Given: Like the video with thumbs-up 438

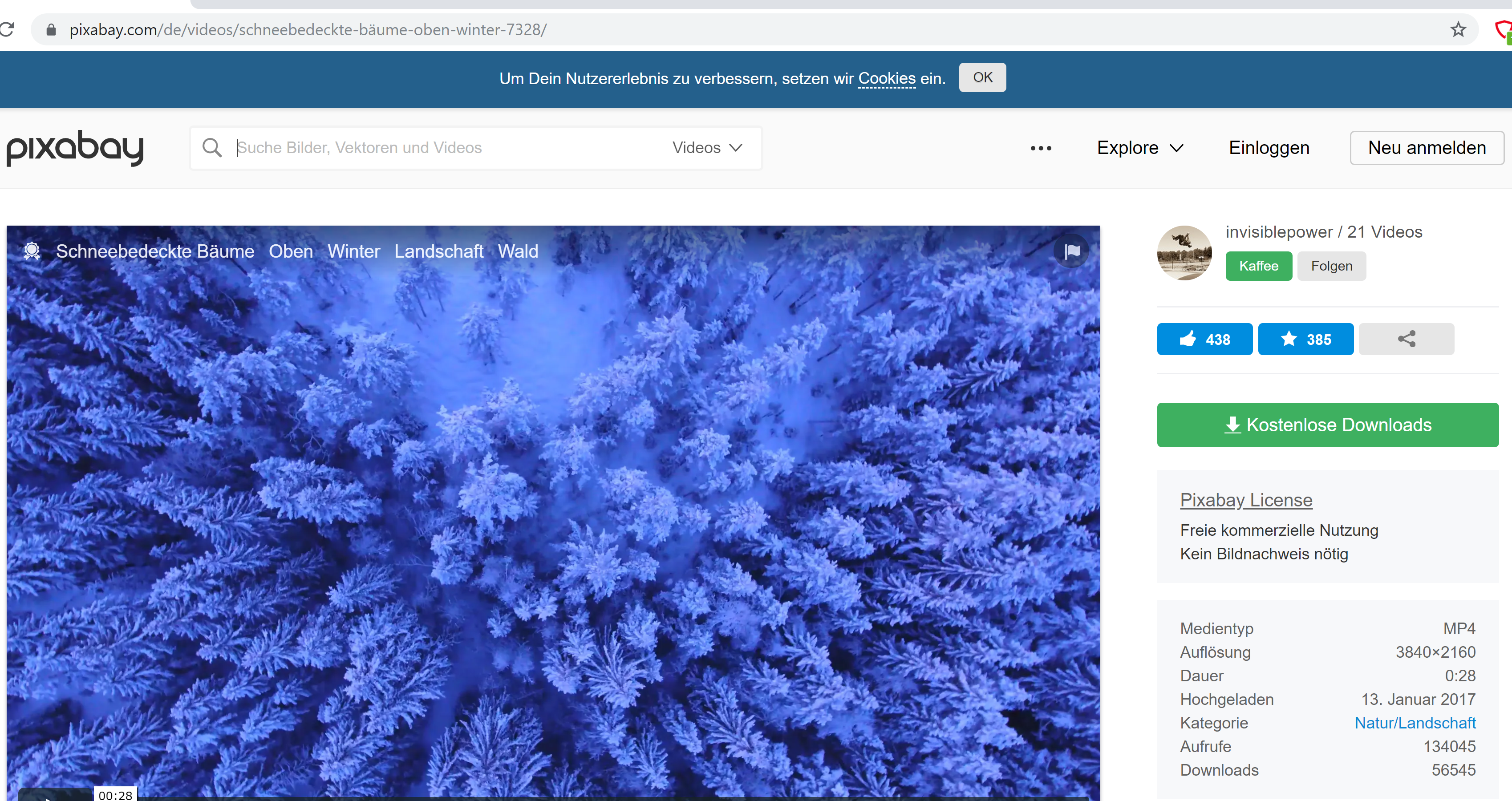Looking at the screenshot, I should tap(1204, 339).
